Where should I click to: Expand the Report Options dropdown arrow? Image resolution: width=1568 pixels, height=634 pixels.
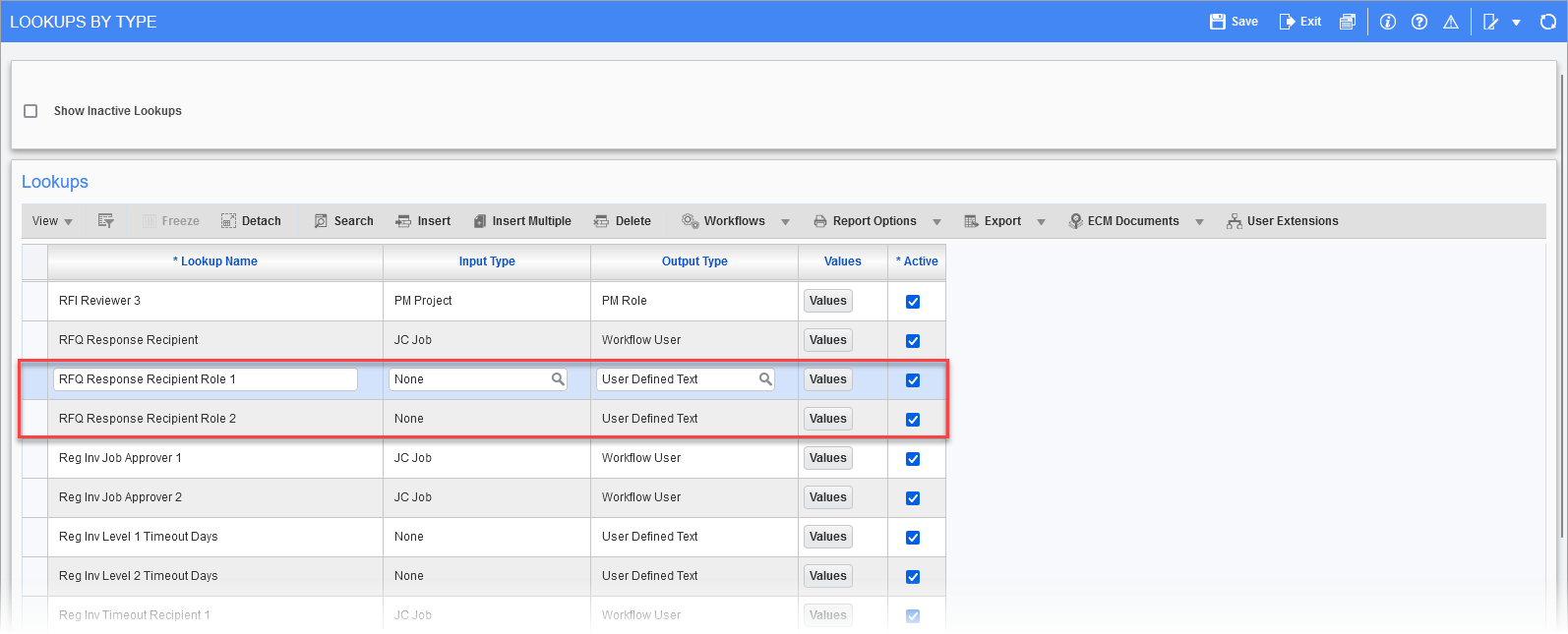point(936,222)
